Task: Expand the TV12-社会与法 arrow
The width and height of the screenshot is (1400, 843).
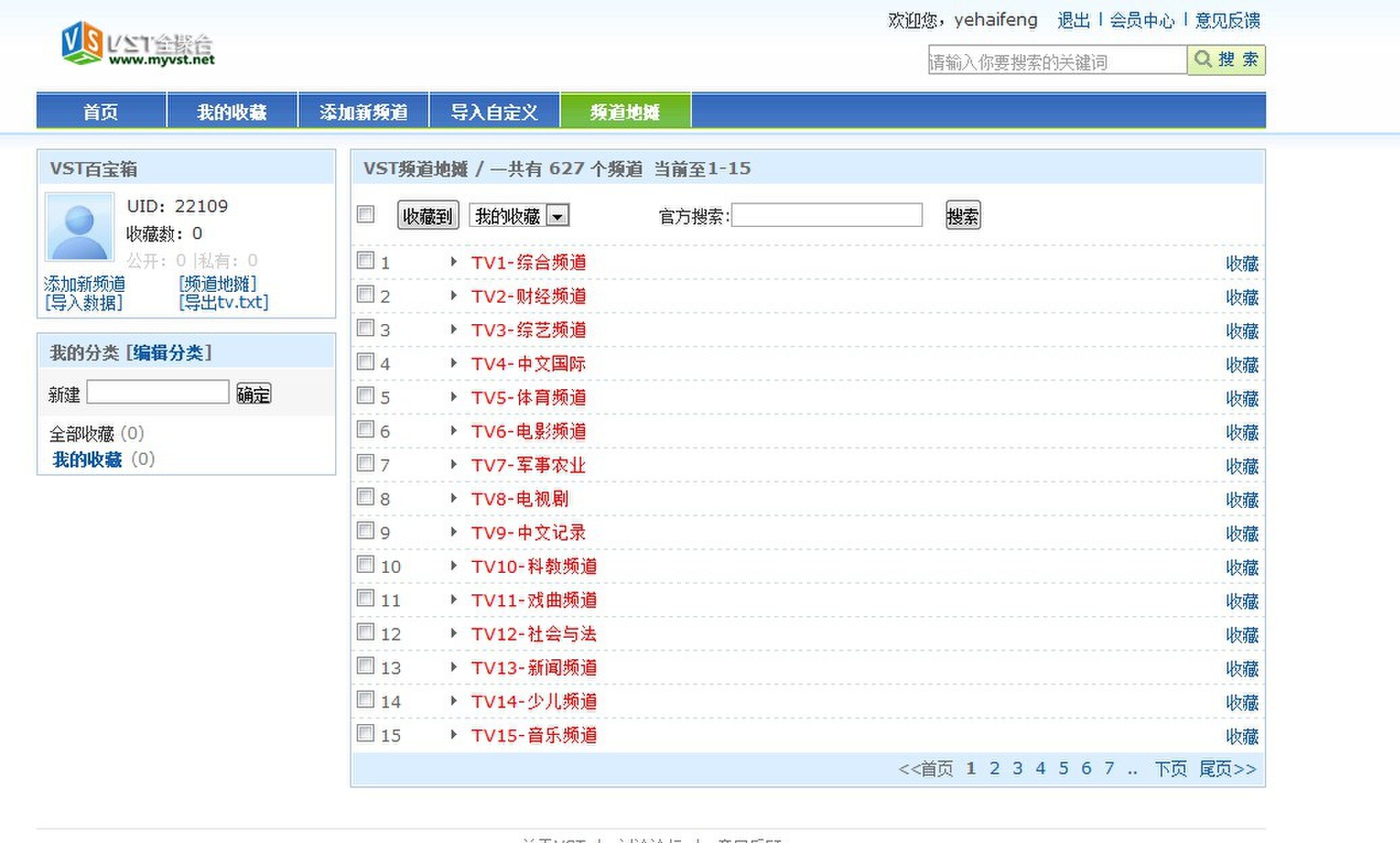Action: [454, 633]
